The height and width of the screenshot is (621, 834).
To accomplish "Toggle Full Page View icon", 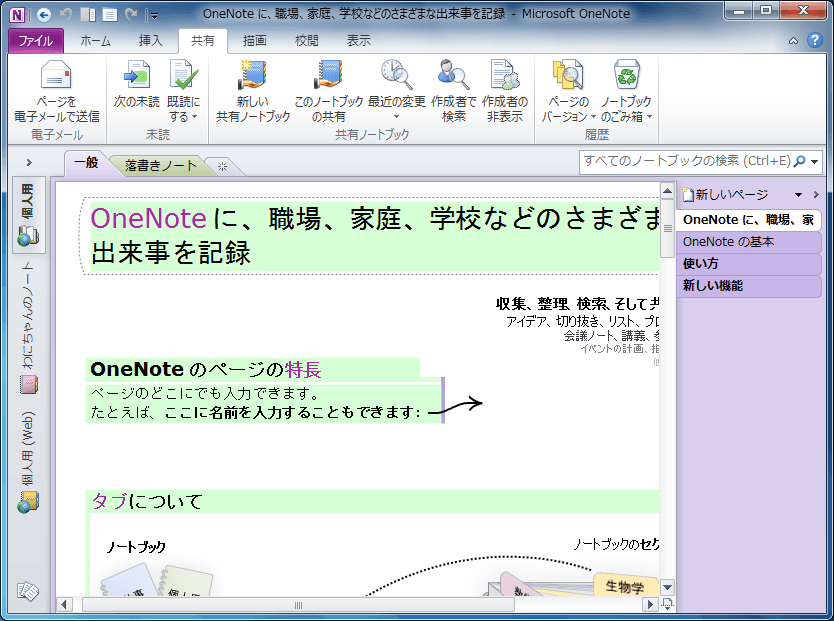I will point(110,15).
